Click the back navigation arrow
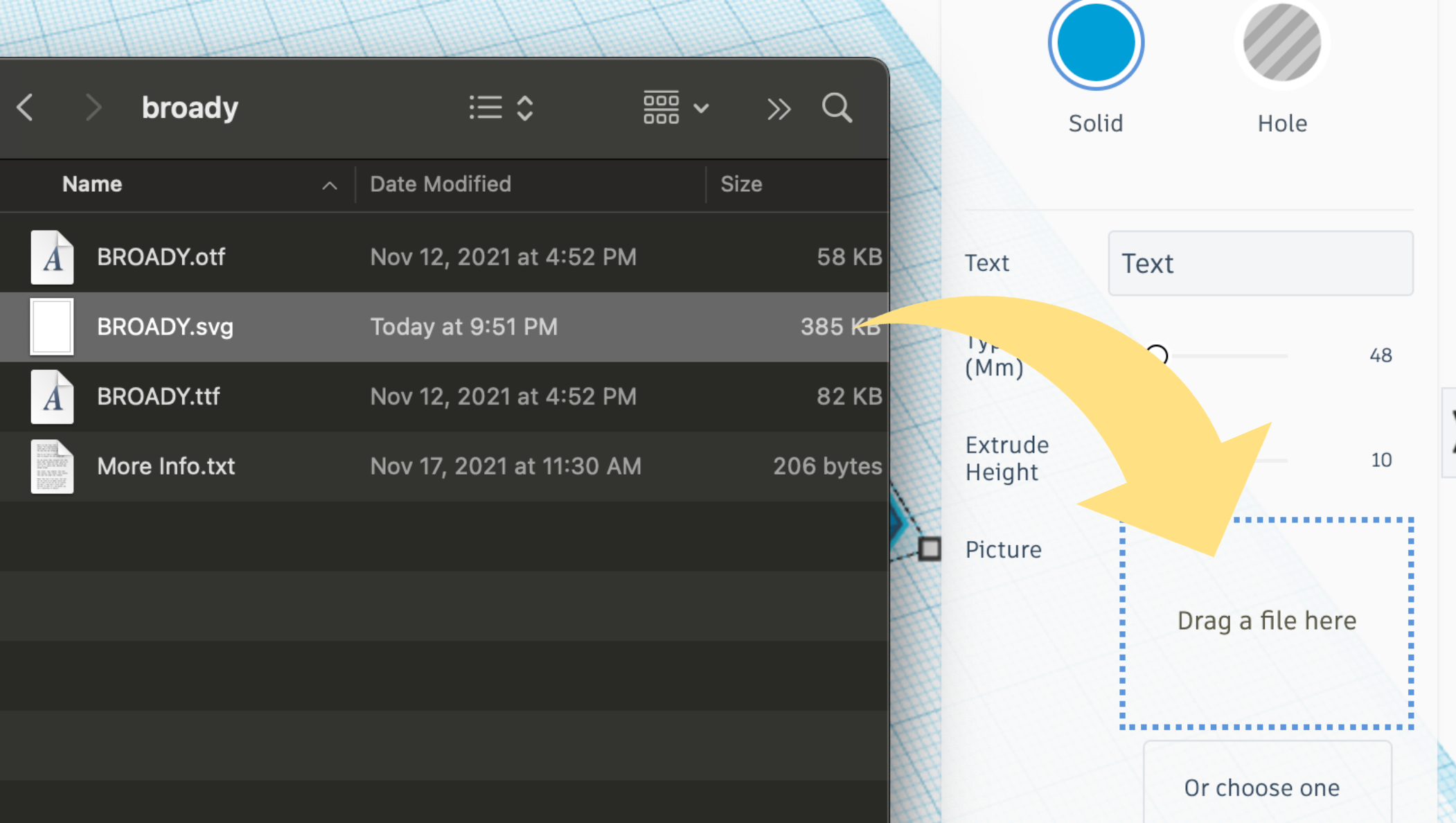The height and width of the screenshot is (823, 1456). tap(24, 107)
